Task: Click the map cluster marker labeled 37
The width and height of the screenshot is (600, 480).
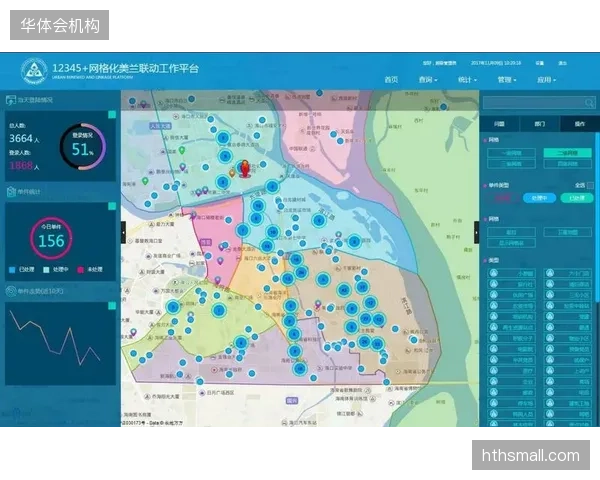Action: [x=362, y=286]
